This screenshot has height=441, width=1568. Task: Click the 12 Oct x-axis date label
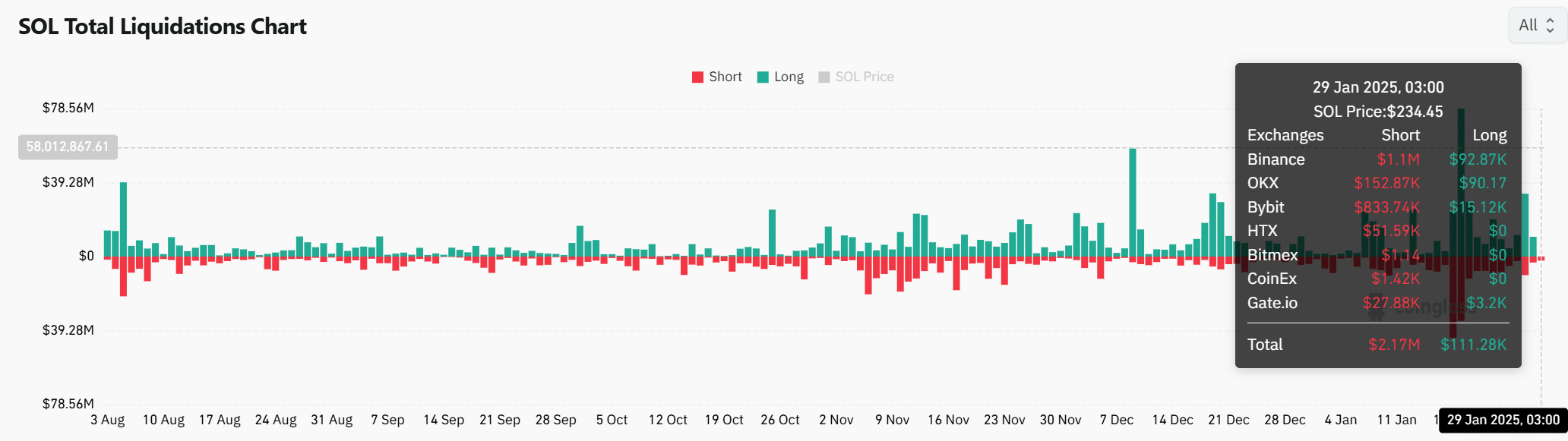click(x=667, y=420)
